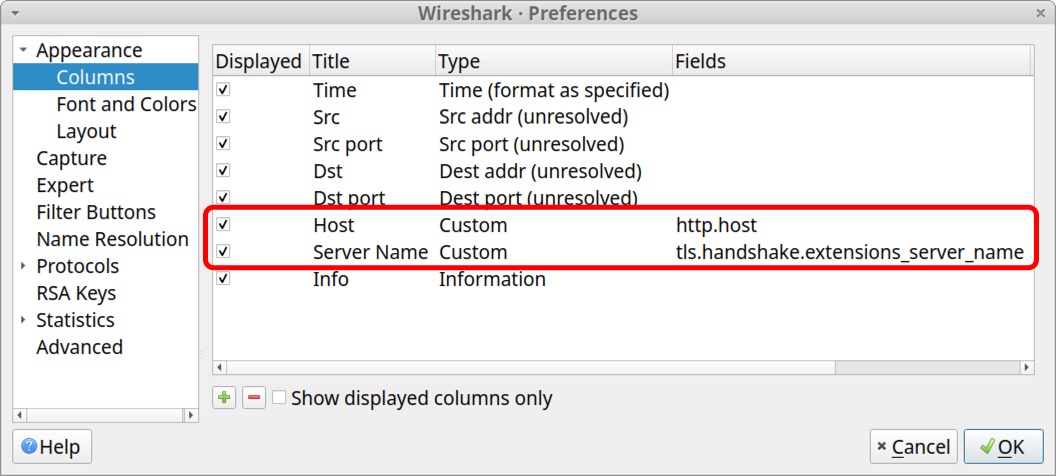Viewport: 1056px width, 476px height.
Task: Click the red minus remove-column icon
Action: click(254, 398)
